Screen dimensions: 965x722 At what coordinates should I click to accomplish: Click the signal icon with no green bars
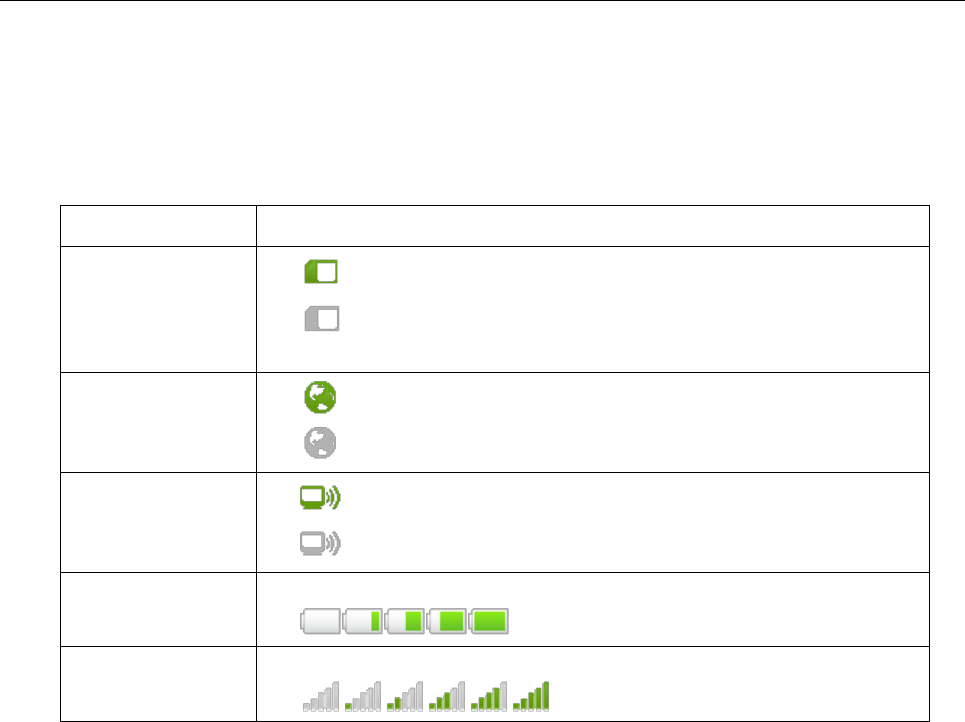(x=321, y=696)
